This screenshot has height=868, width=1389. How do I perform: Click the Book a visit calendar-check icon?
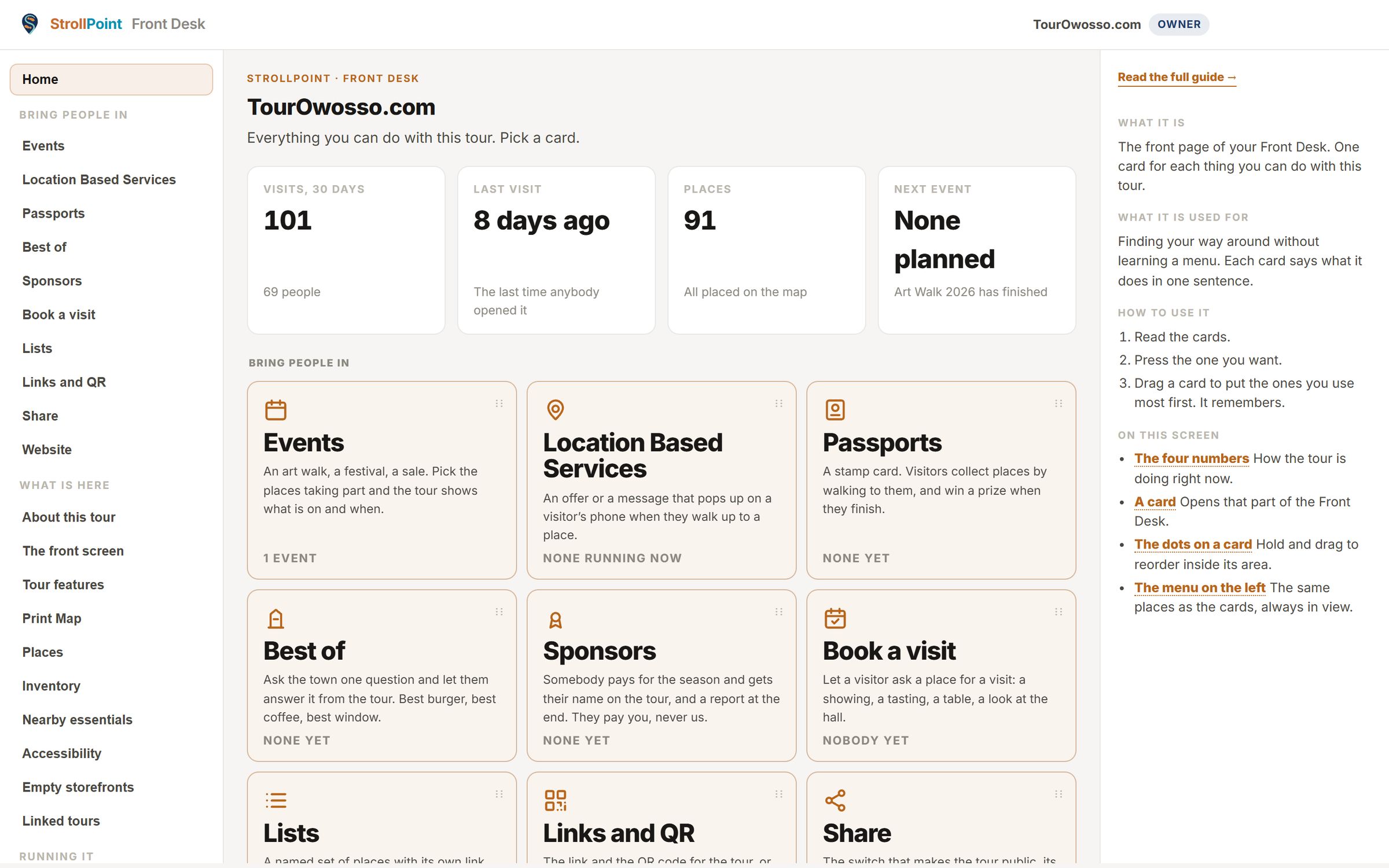point(835,618)
